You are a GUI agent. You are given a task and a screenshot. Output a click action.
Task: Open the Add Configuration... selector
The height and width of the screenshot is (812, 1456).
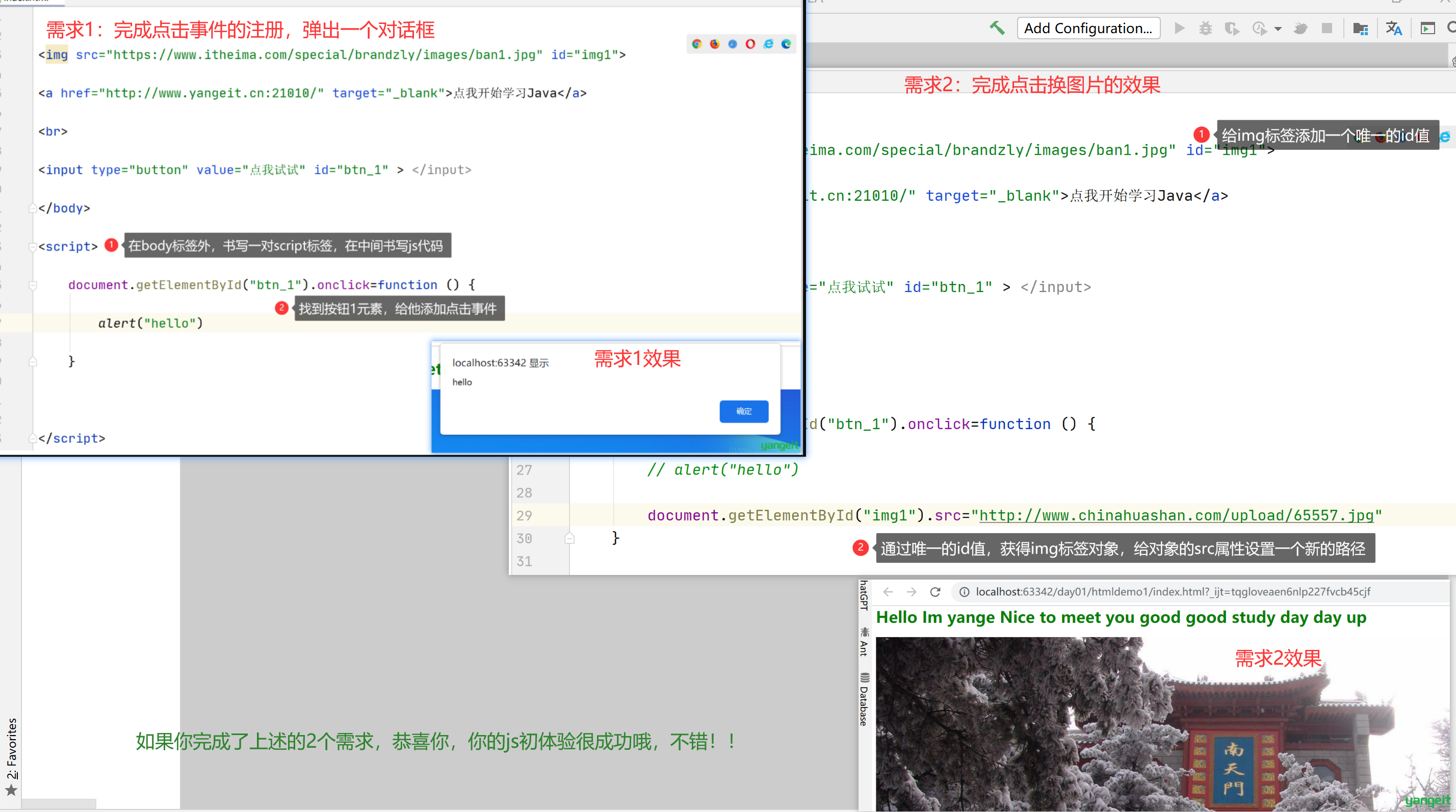1088,28
